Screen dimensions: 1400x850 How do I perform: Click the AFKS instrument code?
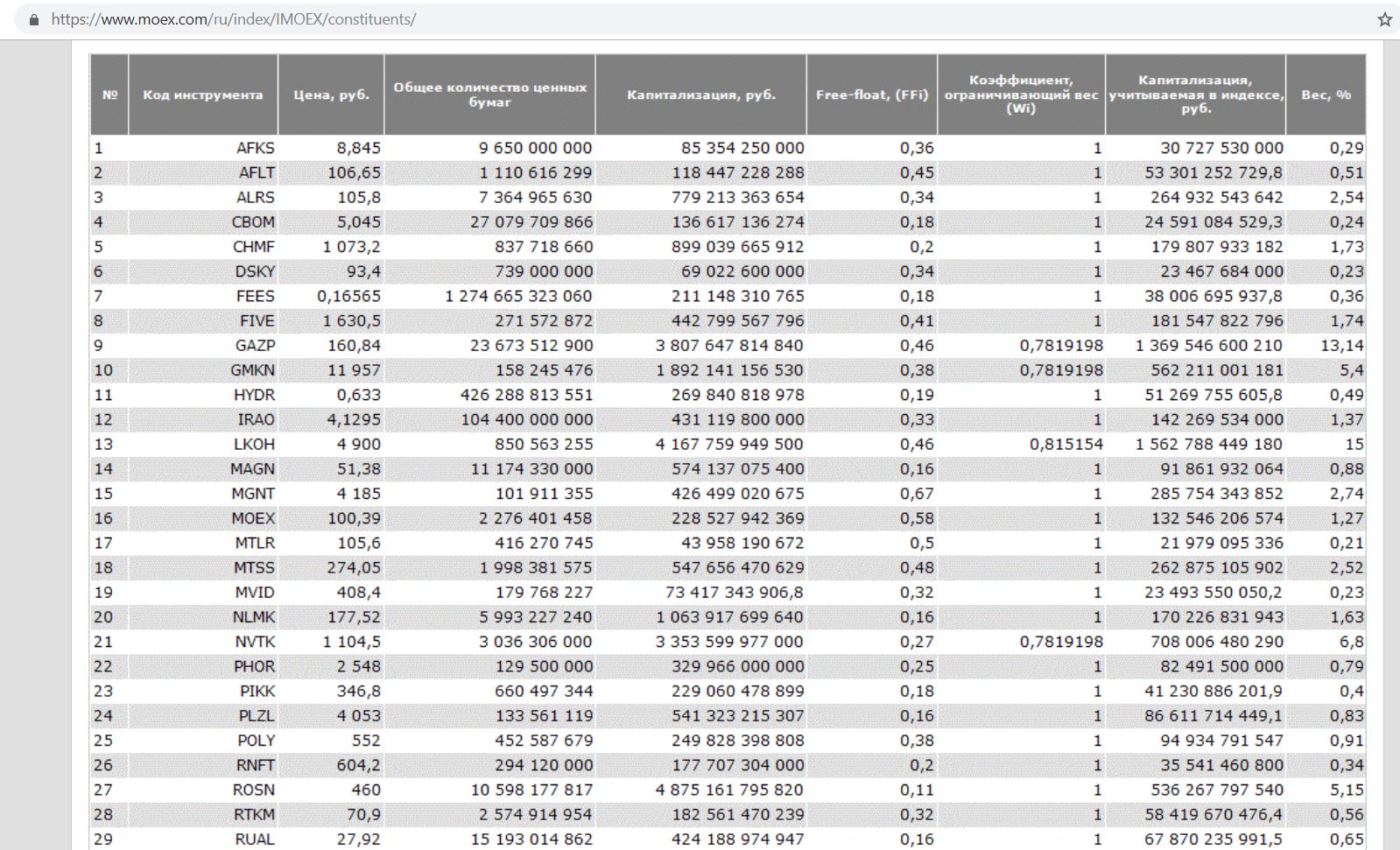[x=255, y=148]
